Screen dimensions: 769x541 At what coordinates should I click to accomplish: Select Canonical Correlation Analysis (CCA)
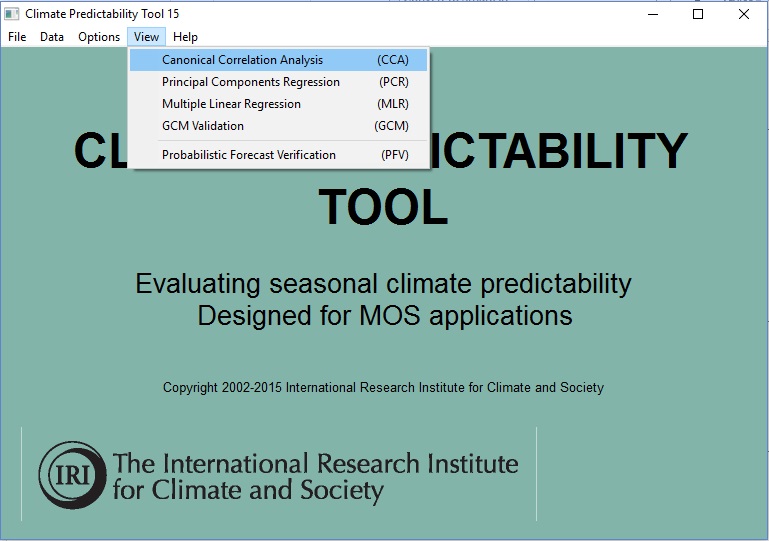click(x=278, y=60)
